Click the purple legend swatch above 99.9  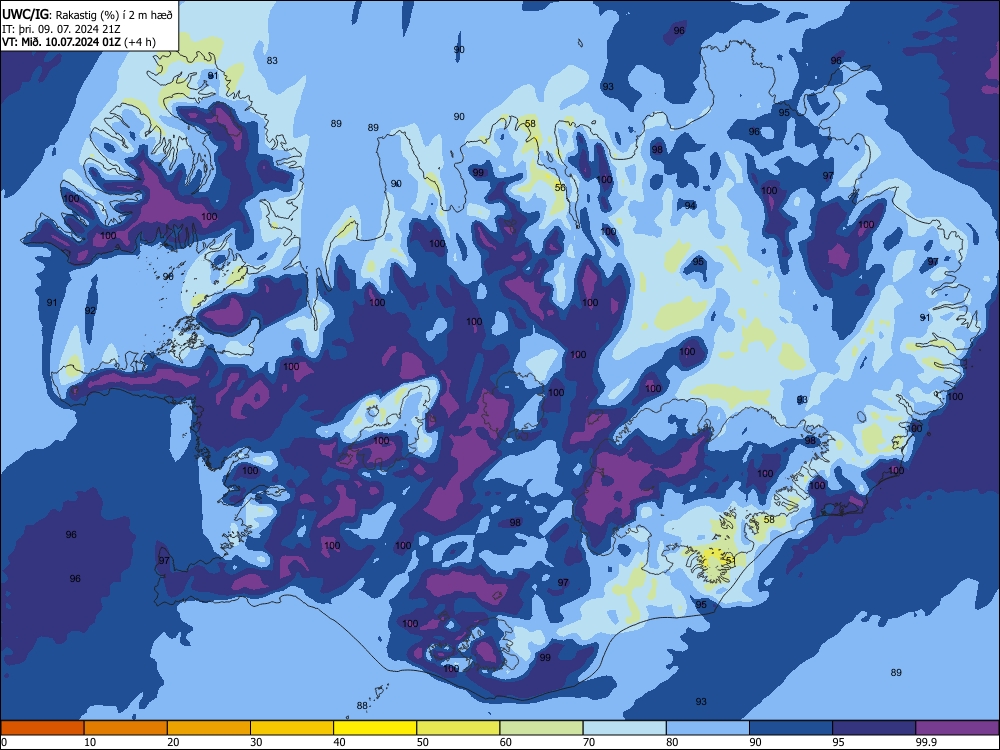tap(957, 728)
